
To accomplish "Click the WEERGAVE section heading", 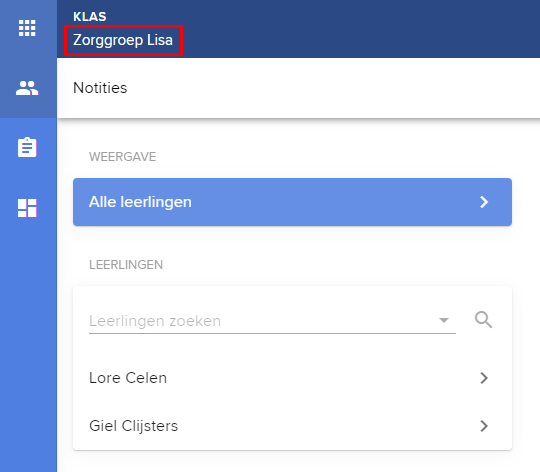I will pyautogui.click(x=123, y=157).
